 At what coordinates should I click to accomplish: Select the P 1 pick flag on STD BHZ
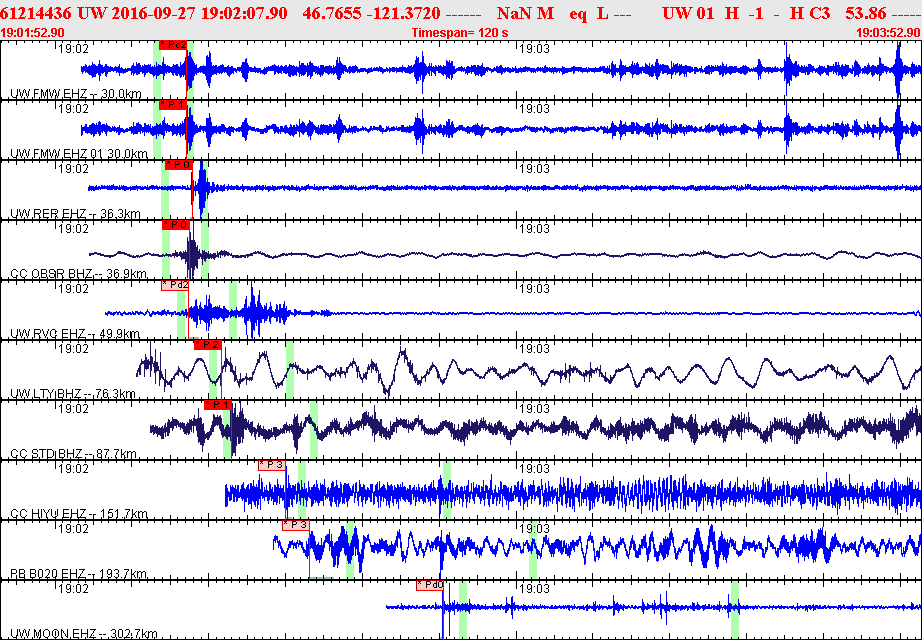pyautogui.click(x=218, y=405)
